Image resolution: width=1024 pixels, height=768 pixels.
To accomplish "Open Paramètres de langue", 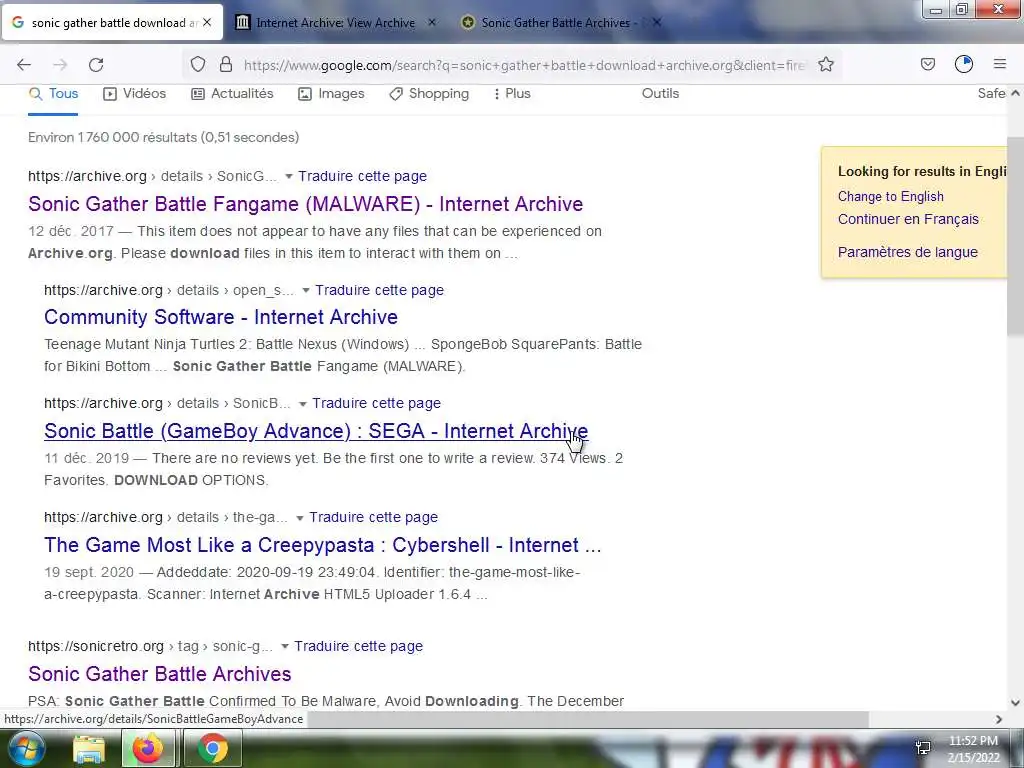I will point(908,252).
